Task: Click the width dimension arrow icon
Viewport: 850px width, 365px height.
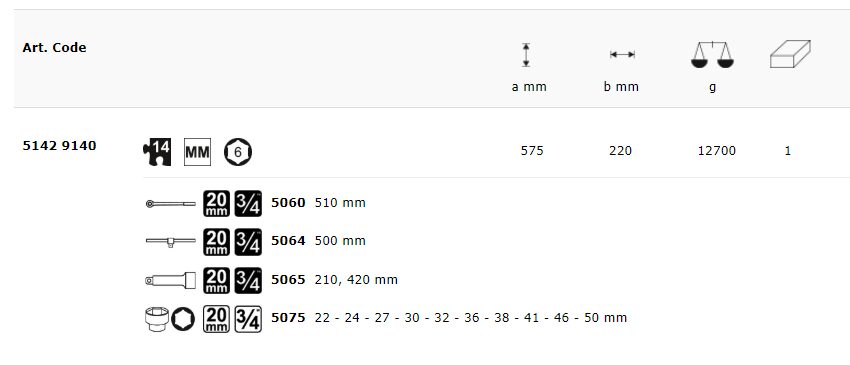Action: click(622, 54)
